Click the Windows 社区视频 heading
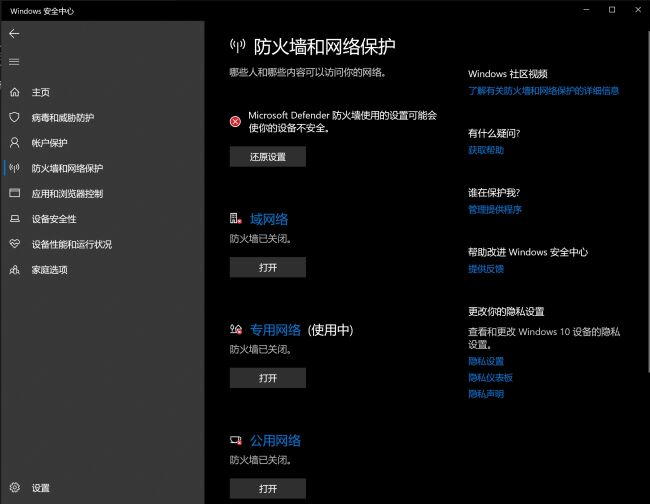 tap(508, 74)
